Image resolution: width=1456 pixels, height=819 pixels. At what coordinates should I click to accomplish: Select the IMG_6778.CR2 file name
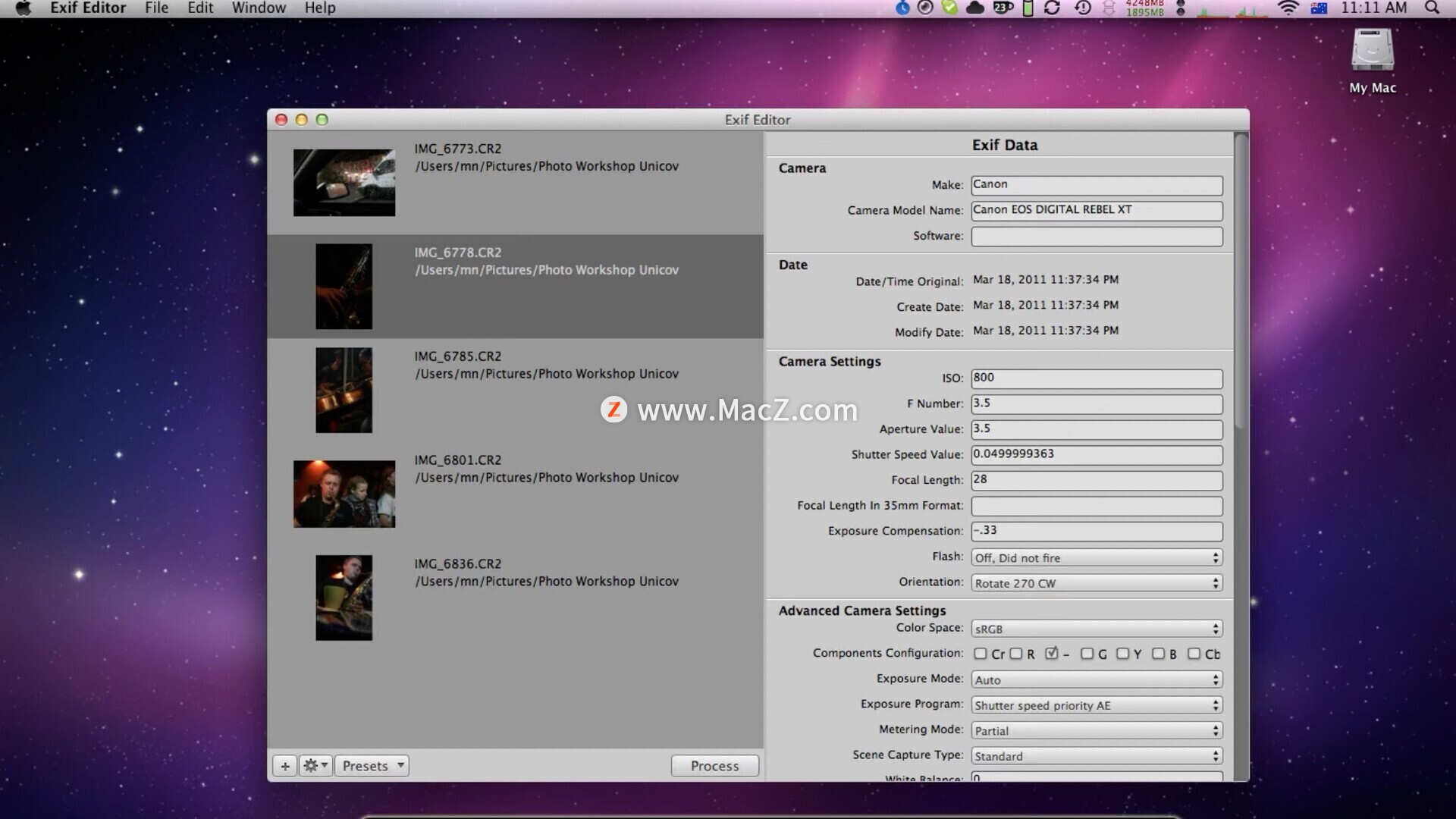click(x=458, y=253)
